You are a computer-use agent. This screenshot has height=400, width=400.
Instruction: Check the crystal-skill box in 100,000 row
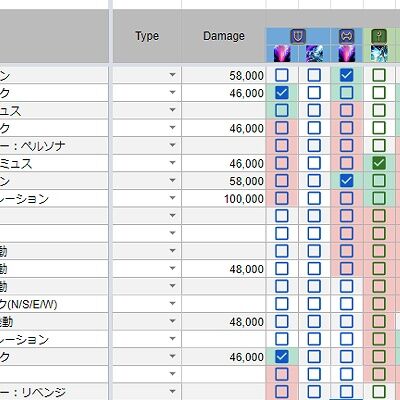[x=314, y=198]
